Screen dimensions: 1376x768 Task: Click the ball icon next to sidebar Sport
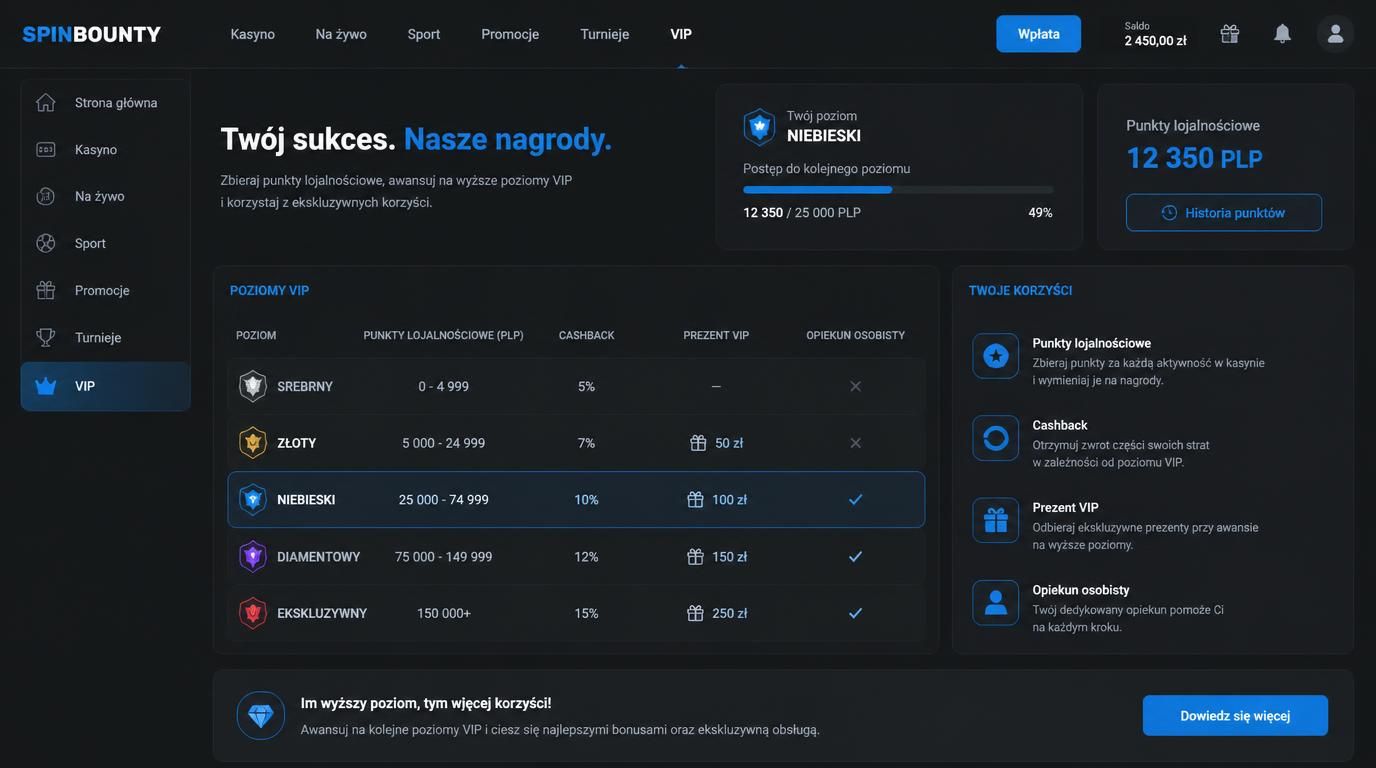(x=46, y=243)
